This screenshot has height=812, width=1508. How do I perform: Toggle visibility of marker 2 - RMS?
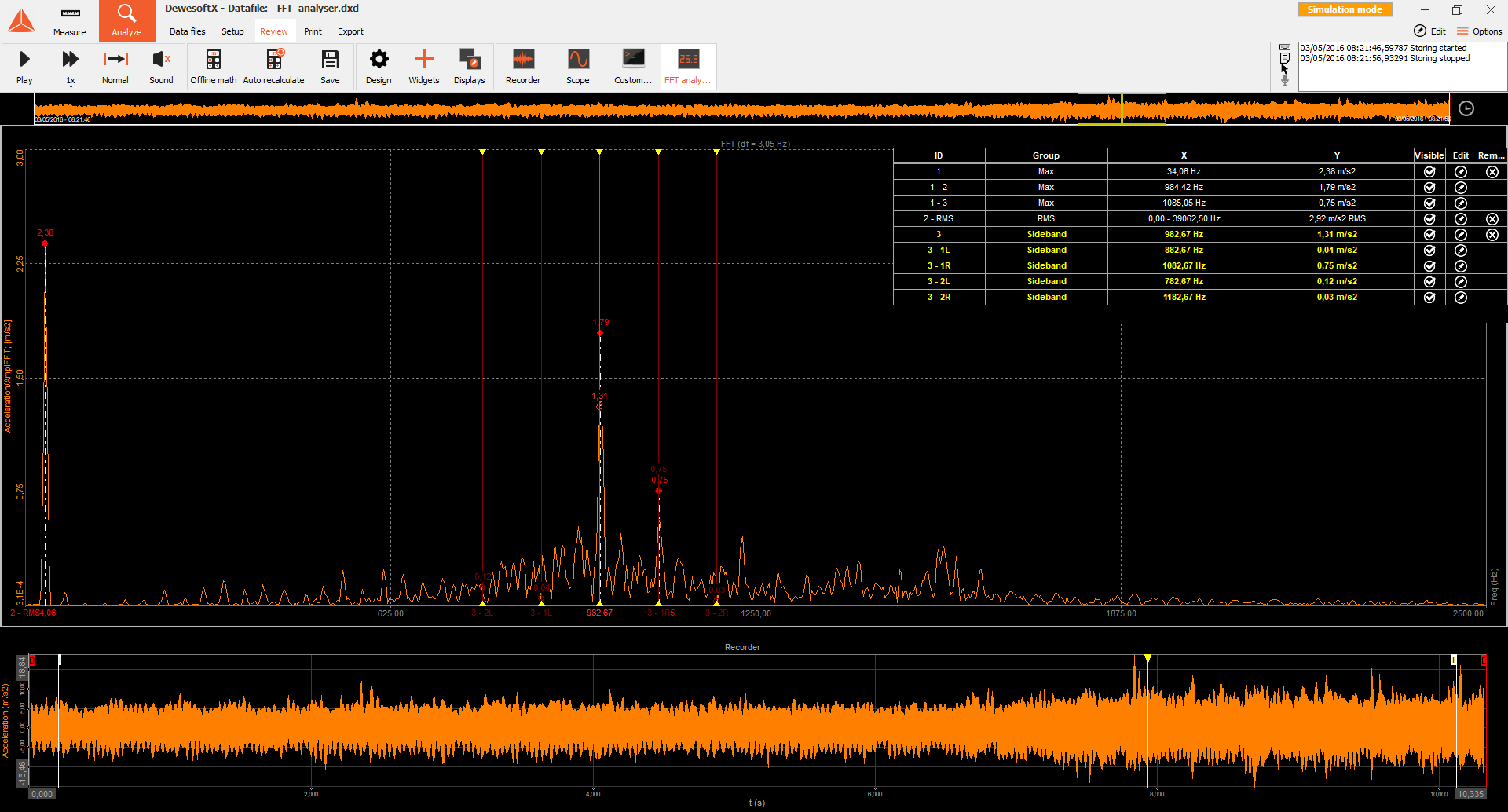click(1429, 219)
